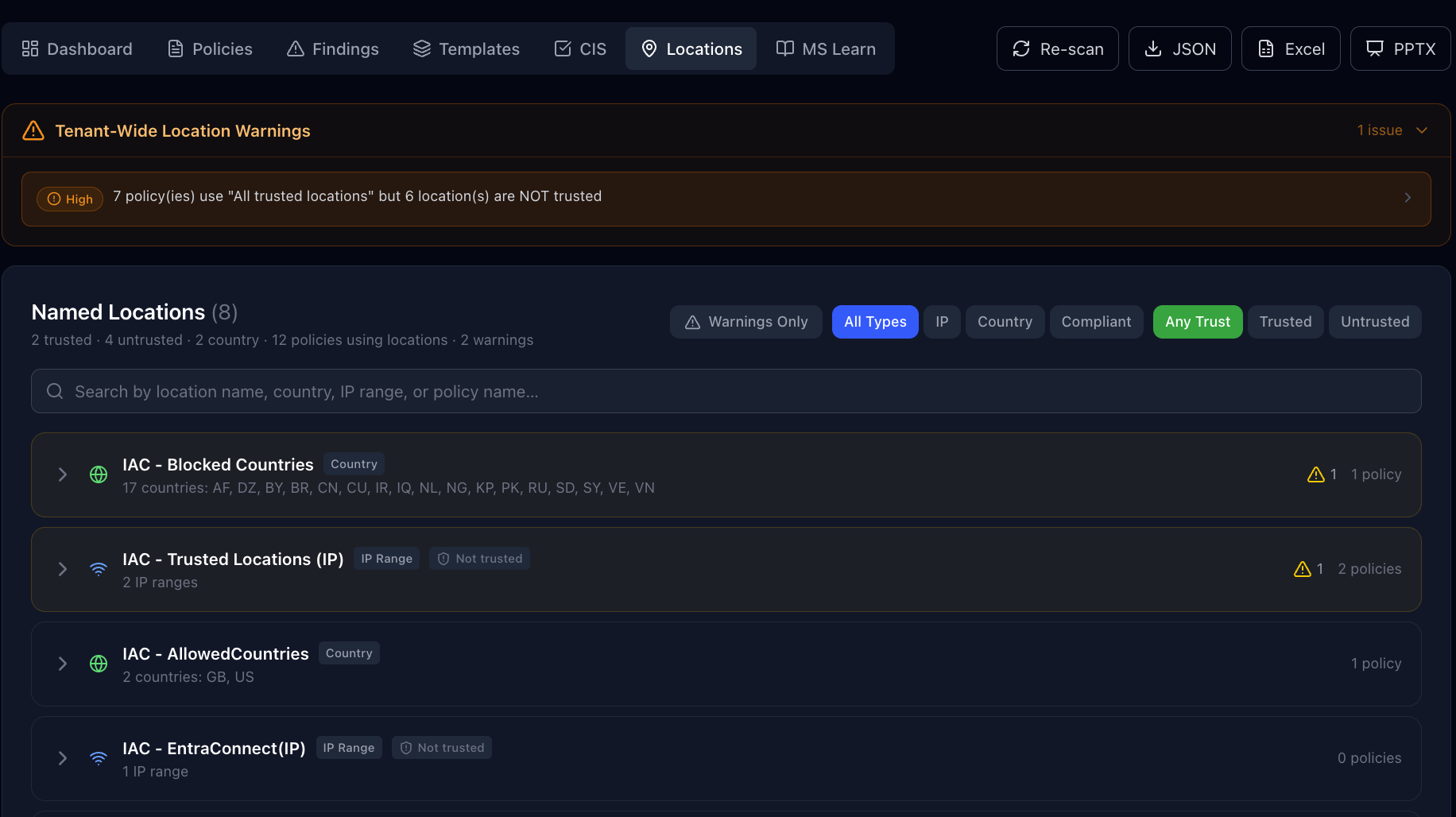
Task: Click globe icon of AllowedCountries
Action: click(x=99, y=664)
